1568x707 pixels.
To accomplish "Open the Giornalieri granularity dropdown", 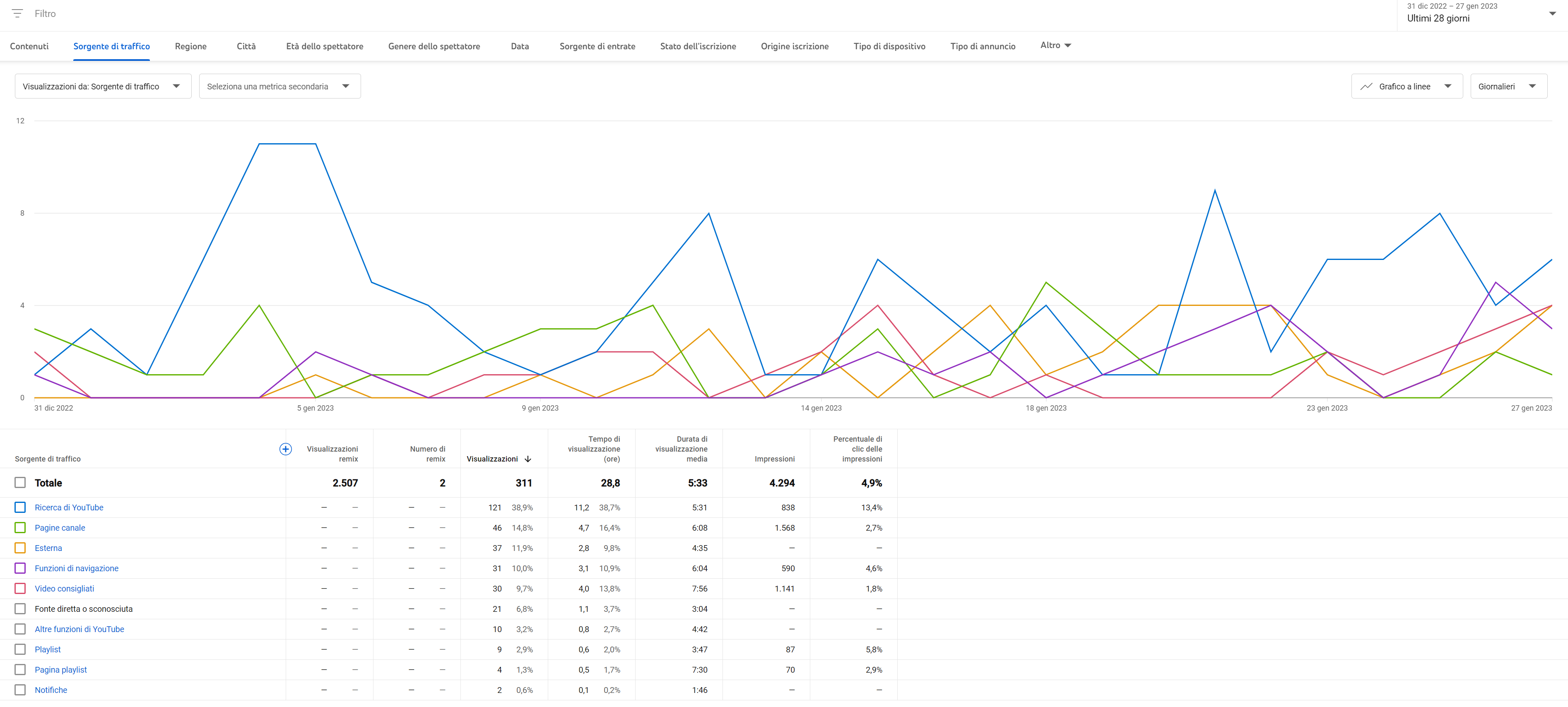I will [1508, 87].
